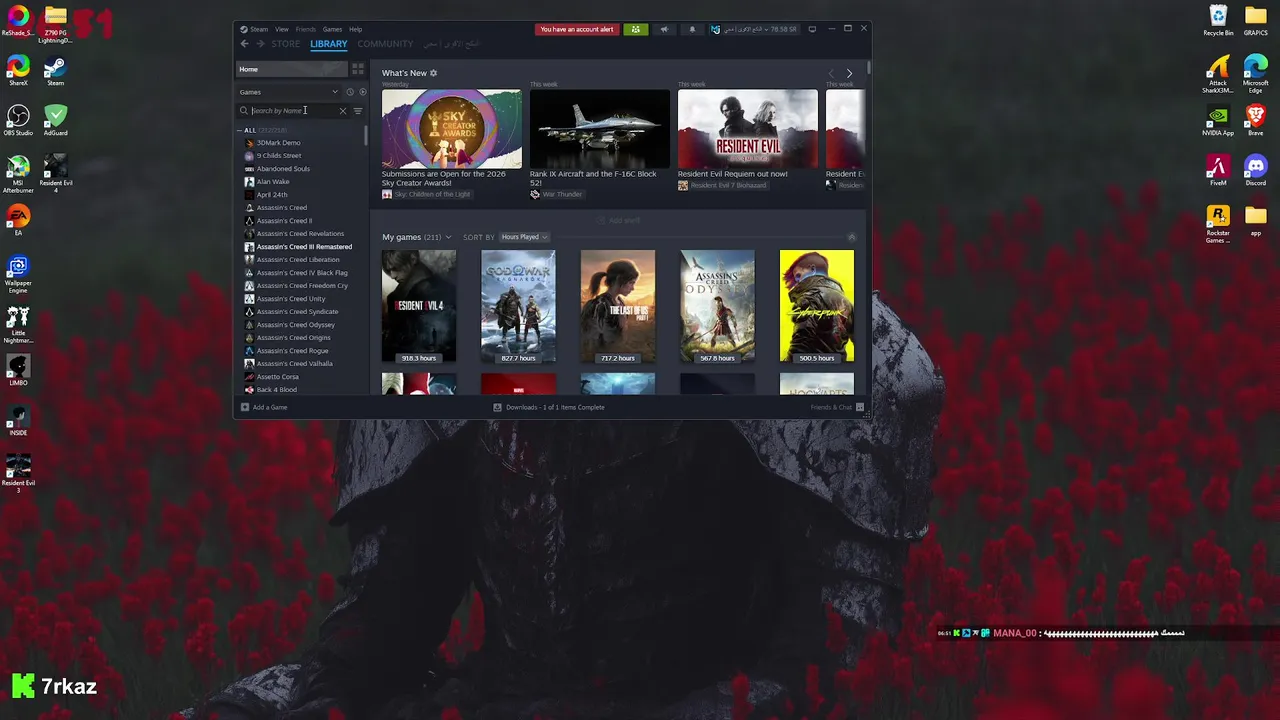Switch to the STORE tab
The height and width of the screenshot is (720, 1280).
[x=285, y=44]
